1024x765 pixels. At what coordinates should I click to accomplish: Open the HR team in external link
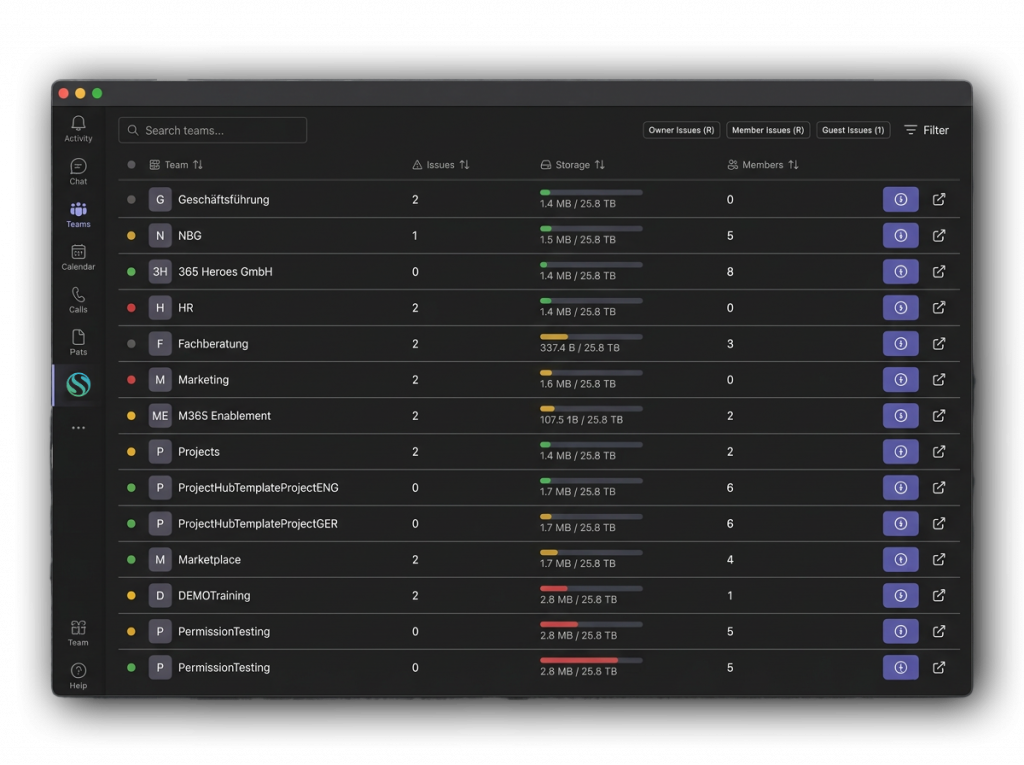click(x=938, y=308)
